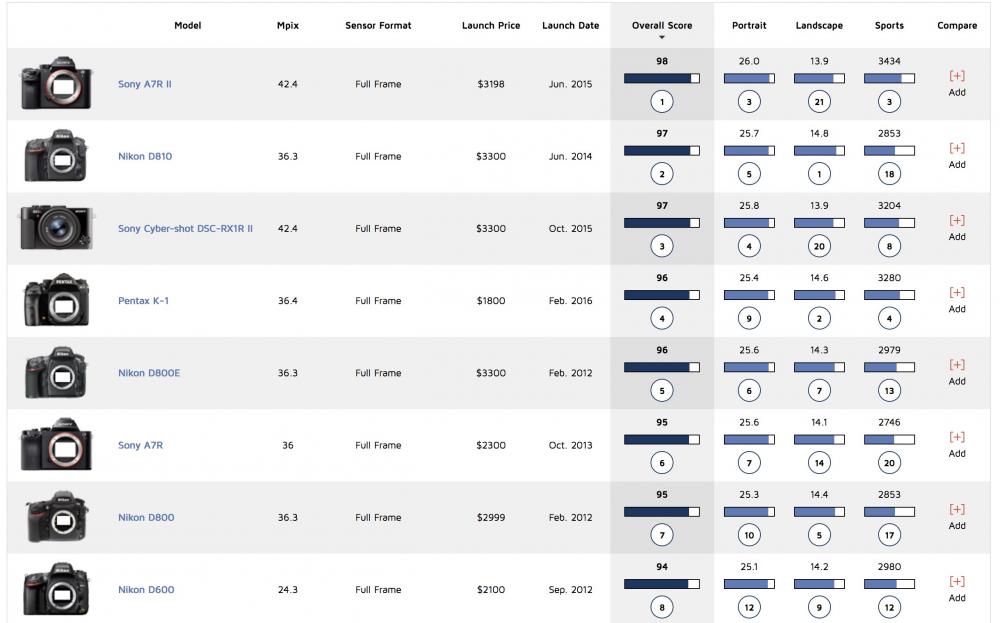Add Nikon D600 to comparison
The height and width of the screenshot is (623, 1000).
(x=956, y=581)
